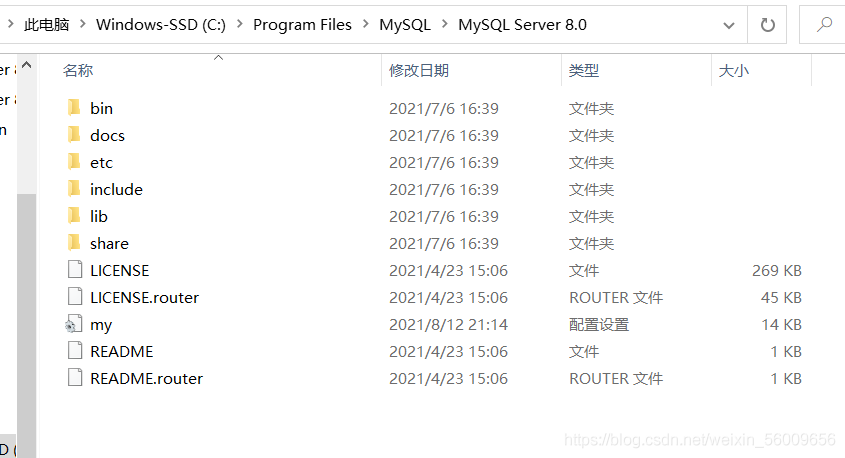Navigate to Program Files breadcrumb
This screenshot has height=458, width=845.
click(x=302, y=25)
